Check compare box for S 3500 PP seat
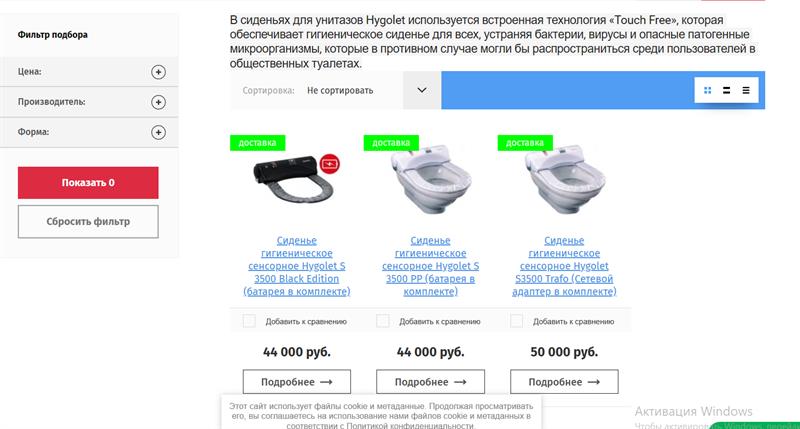Image resolution: width=800 pixels, height=429 pixels. pos(383,321)
